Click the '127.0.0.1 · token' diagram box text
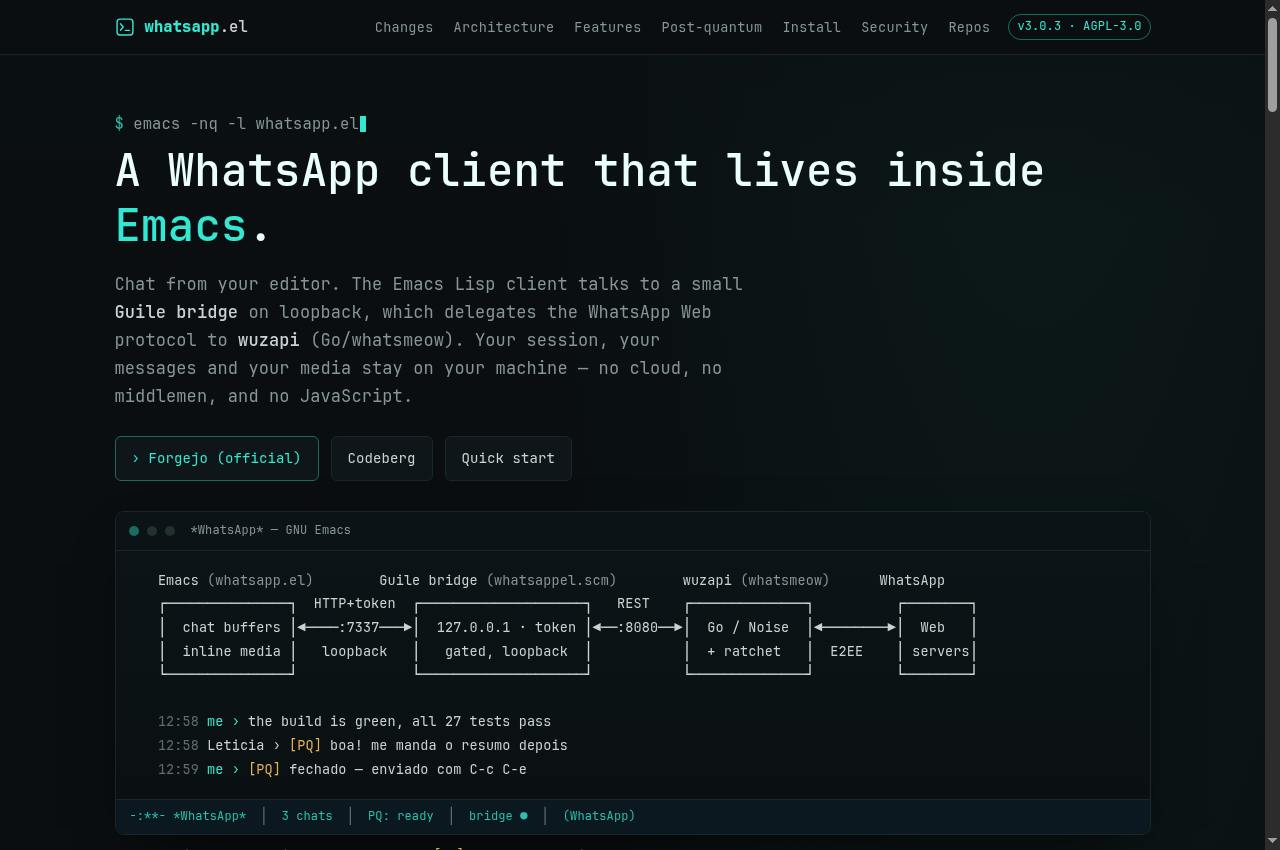 coord(506,627)
